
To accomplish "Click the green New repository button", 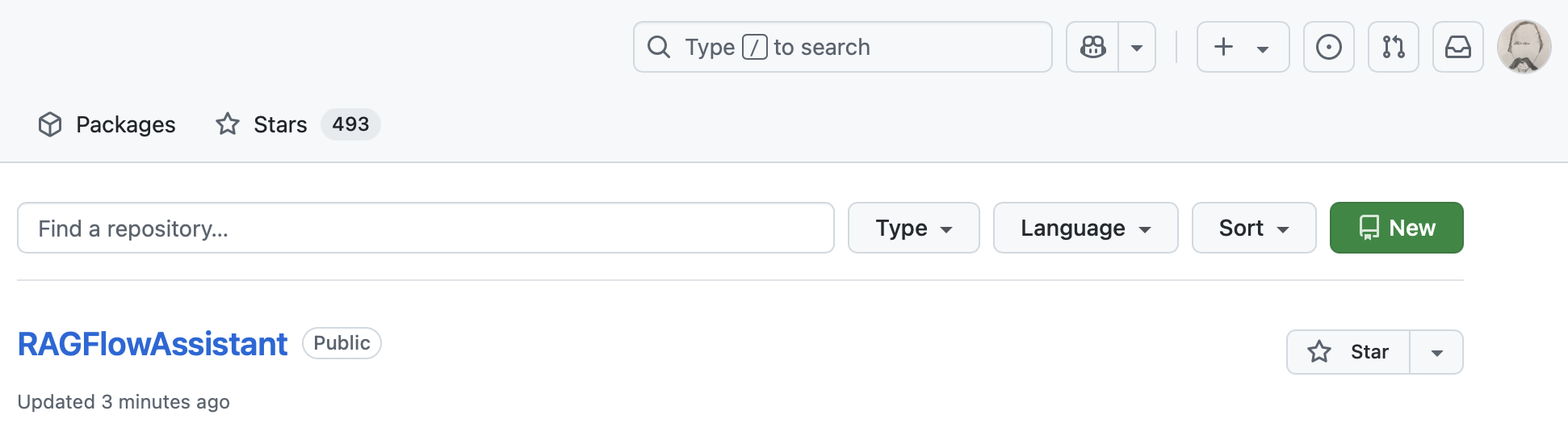I will click(1396, 228).
